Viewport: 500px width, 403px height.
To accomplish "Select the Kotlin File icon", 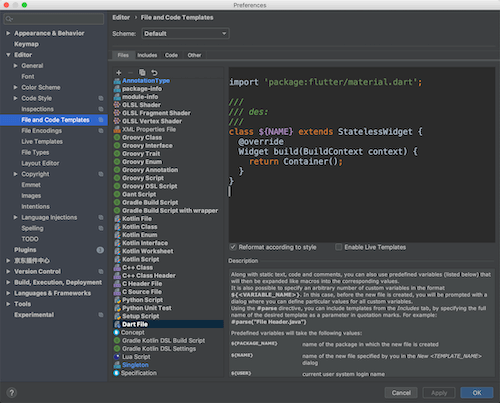I will (117, 219).
